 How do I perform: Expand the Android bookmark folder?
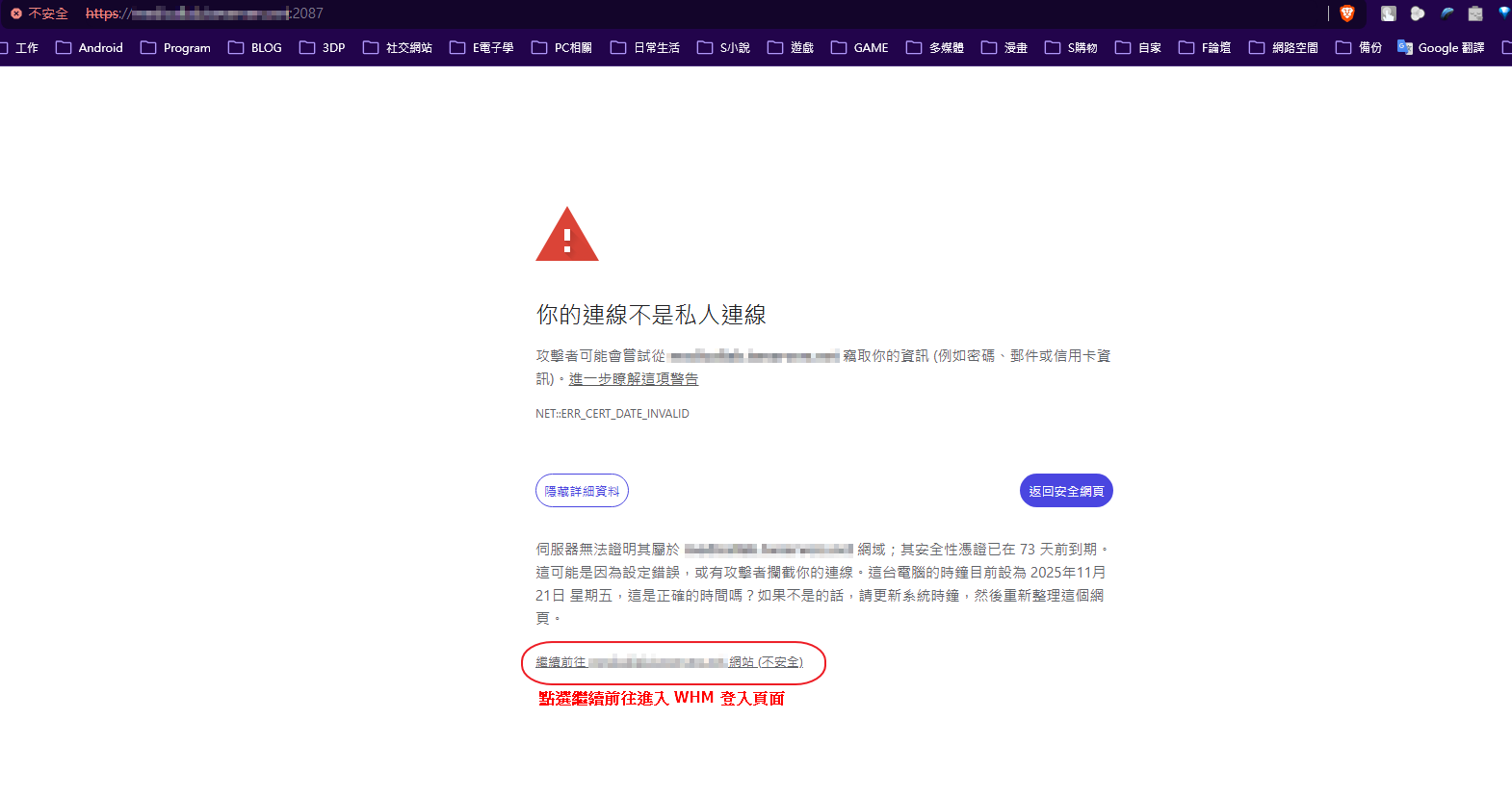[x=90, y=48]
